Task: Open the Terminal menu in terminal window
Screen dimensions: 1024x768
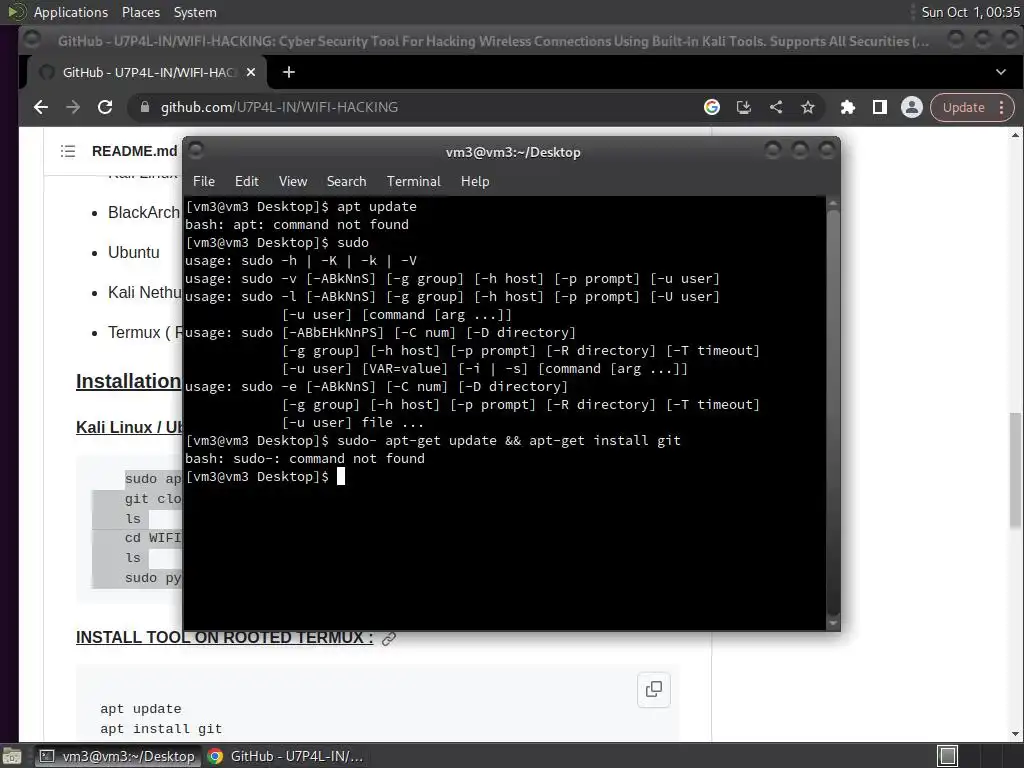Action: (x=413, y=182)
